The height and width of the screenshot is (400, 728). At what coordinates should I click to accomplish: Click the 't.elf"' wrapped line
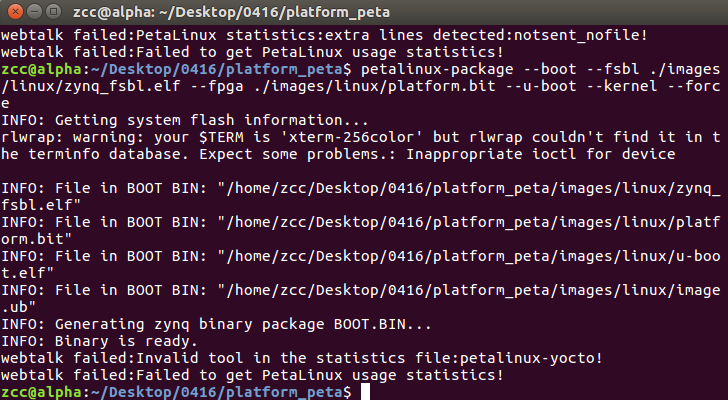(x=27, y=273)
